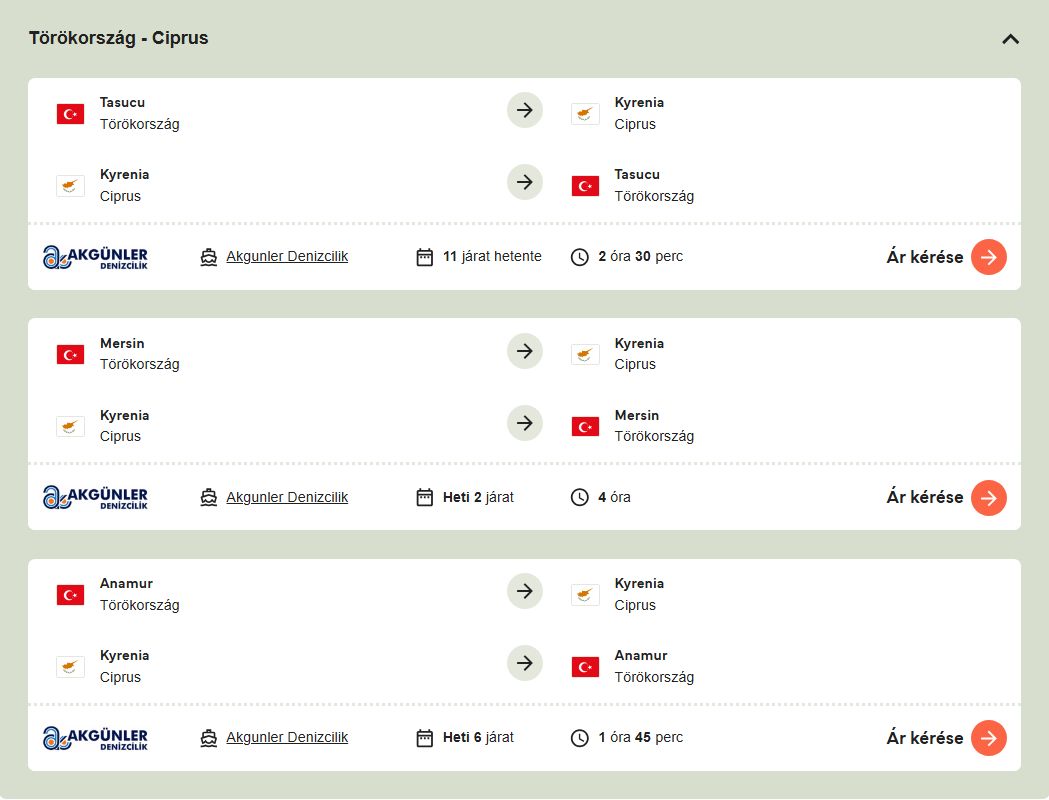Click the Turkish flag beside Tasucu departure
Screen dimensions: 1049x800
70,114
